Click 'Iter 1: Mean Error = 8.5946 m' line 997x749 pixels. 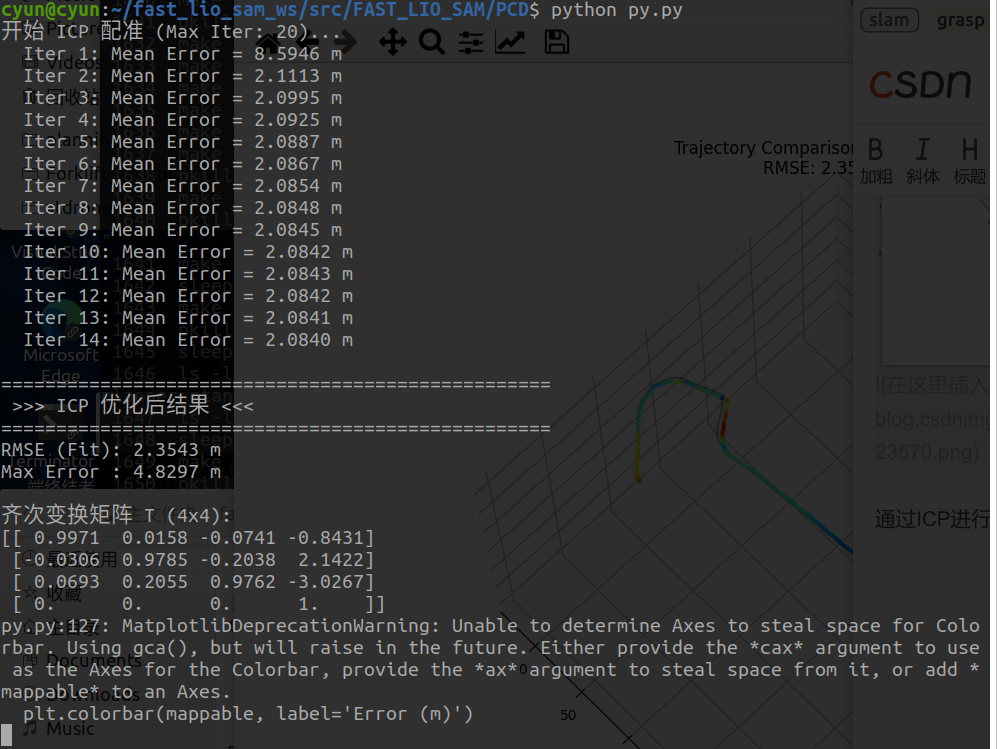click(x=182, y=54)
